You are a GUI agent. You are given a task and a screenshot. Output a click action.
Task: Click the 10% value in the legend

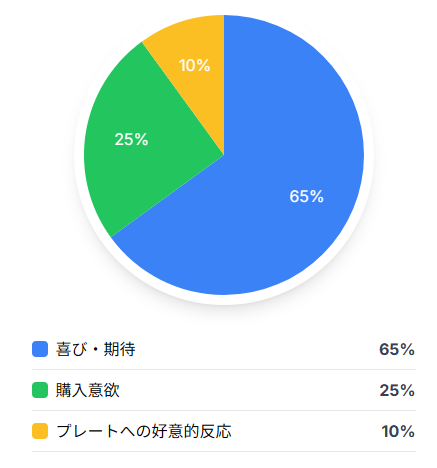(x=398, y=431)
